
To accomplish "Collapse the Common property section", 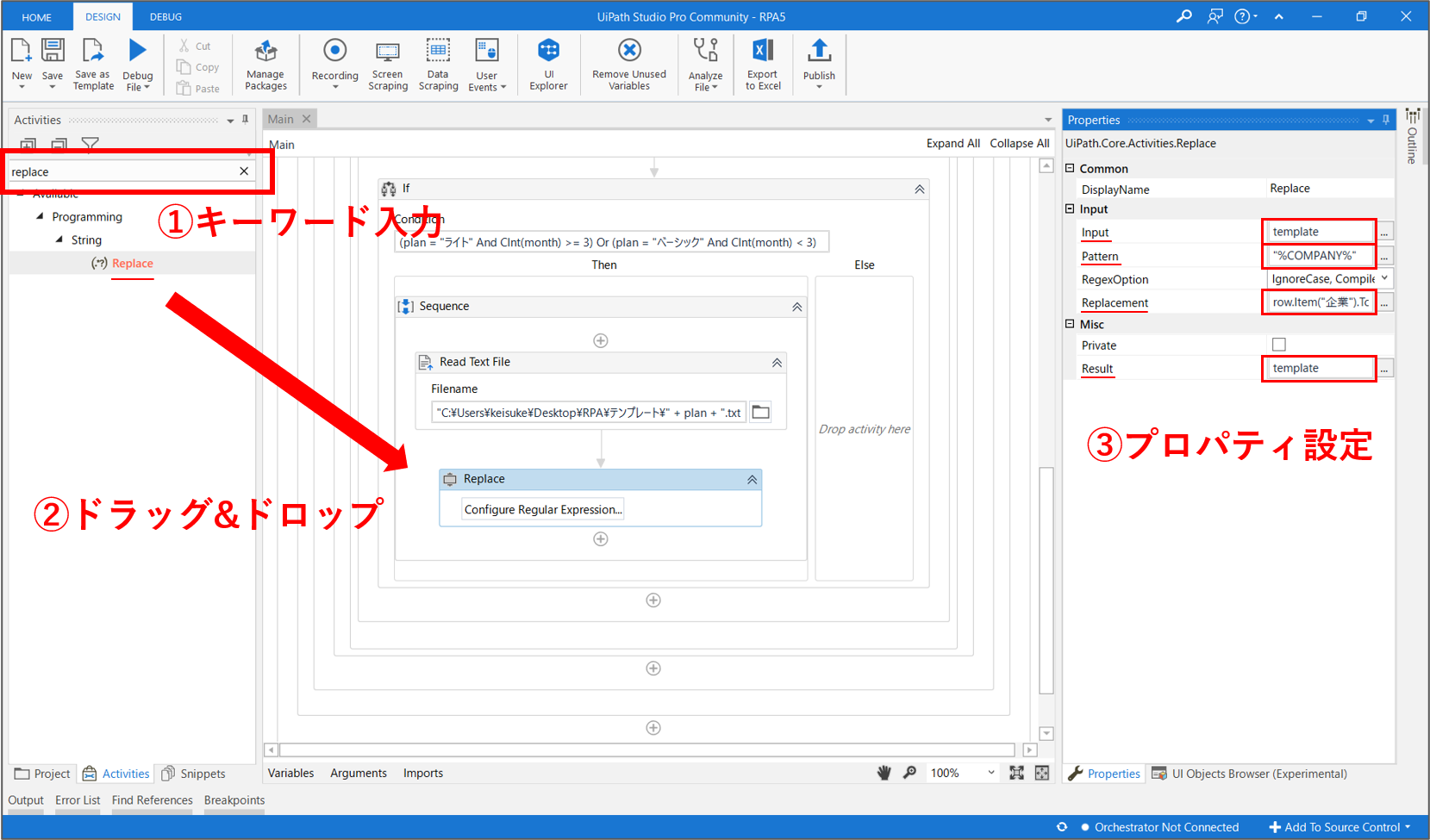I will tap(1071, 169).
